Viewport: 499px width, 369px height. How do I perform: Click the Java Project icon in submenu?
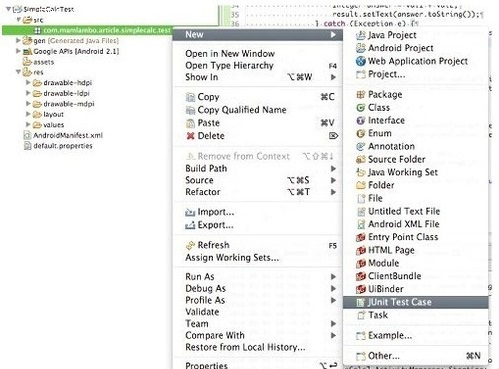tap(361, 35)
